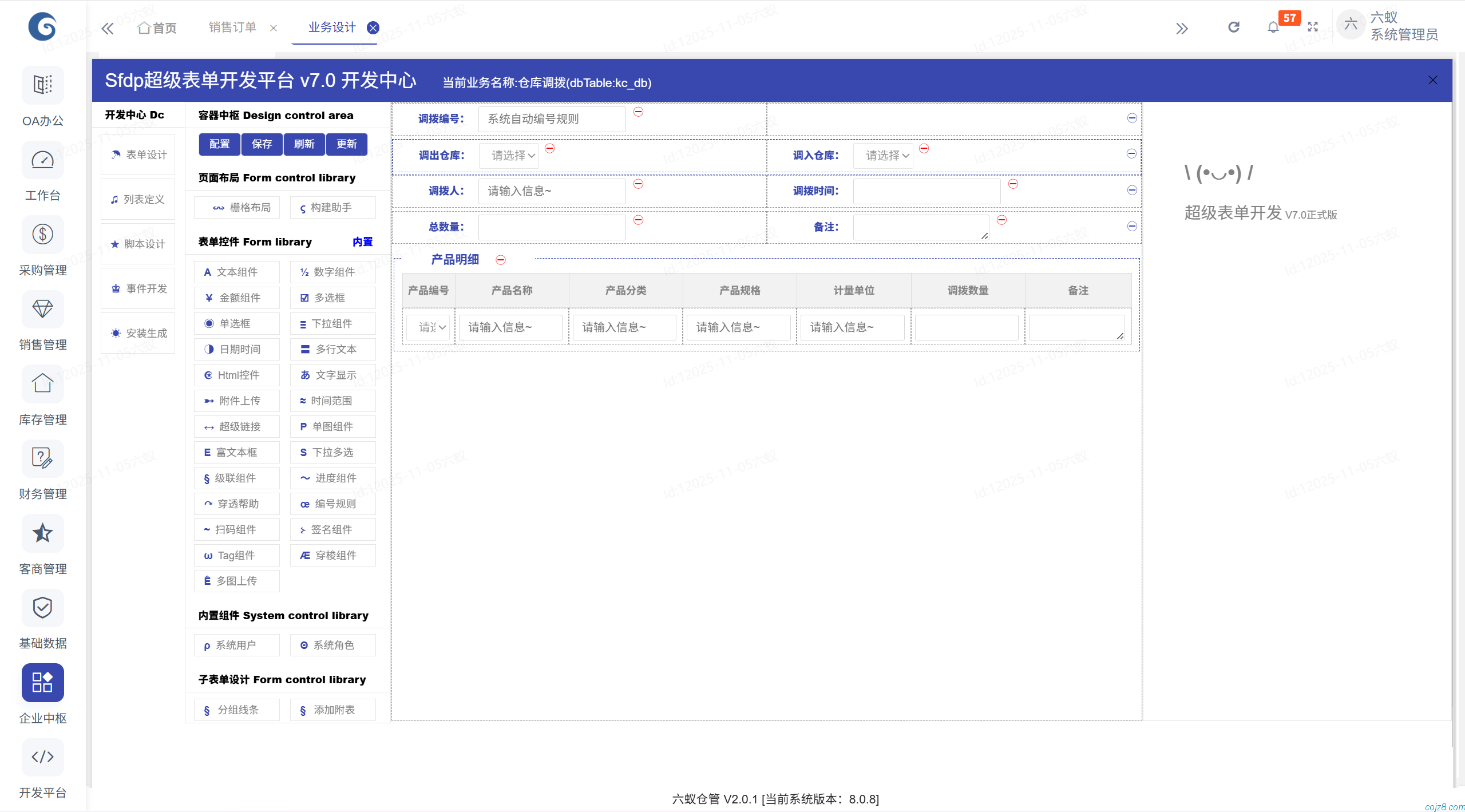Viewport: 1465px width, 812px height.
Task: Select 表单设计 in the development center
Action: tap(137, 154)
